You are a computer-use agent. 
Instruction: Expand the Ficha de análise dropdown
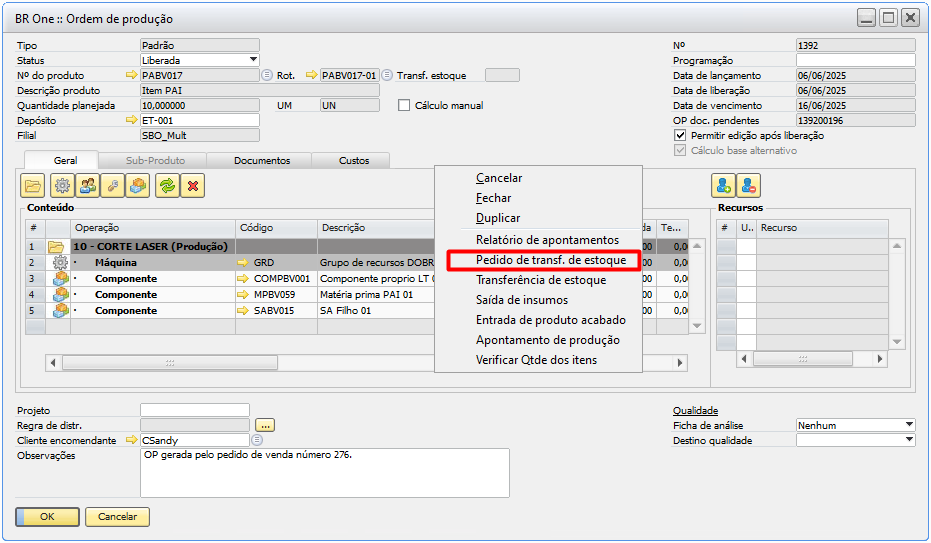coord(908,425)
